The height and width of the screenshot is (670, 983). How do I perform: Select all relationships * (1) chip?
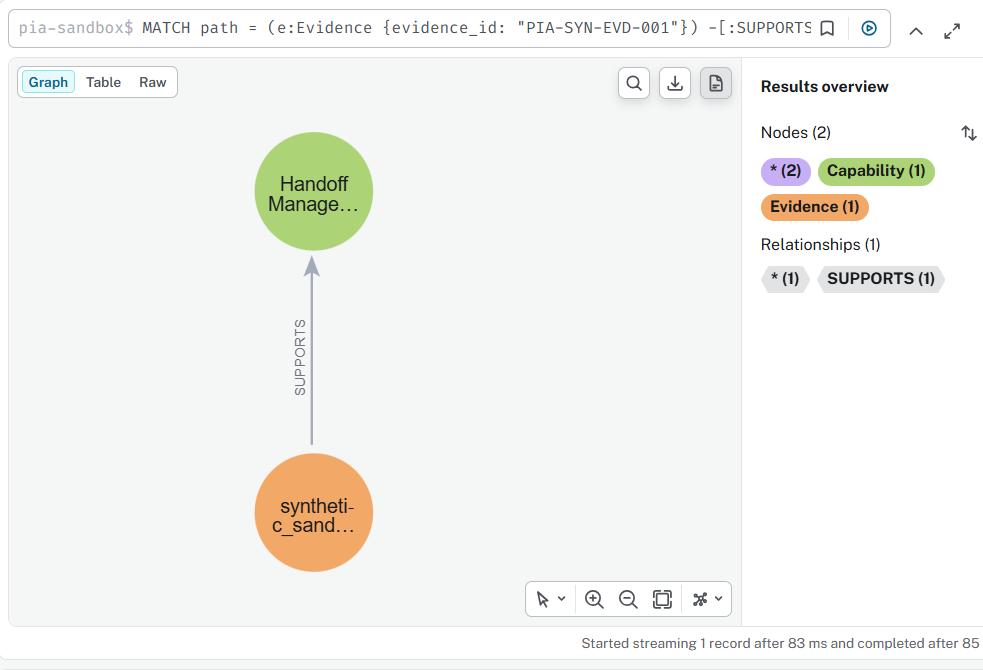point(785,279)
